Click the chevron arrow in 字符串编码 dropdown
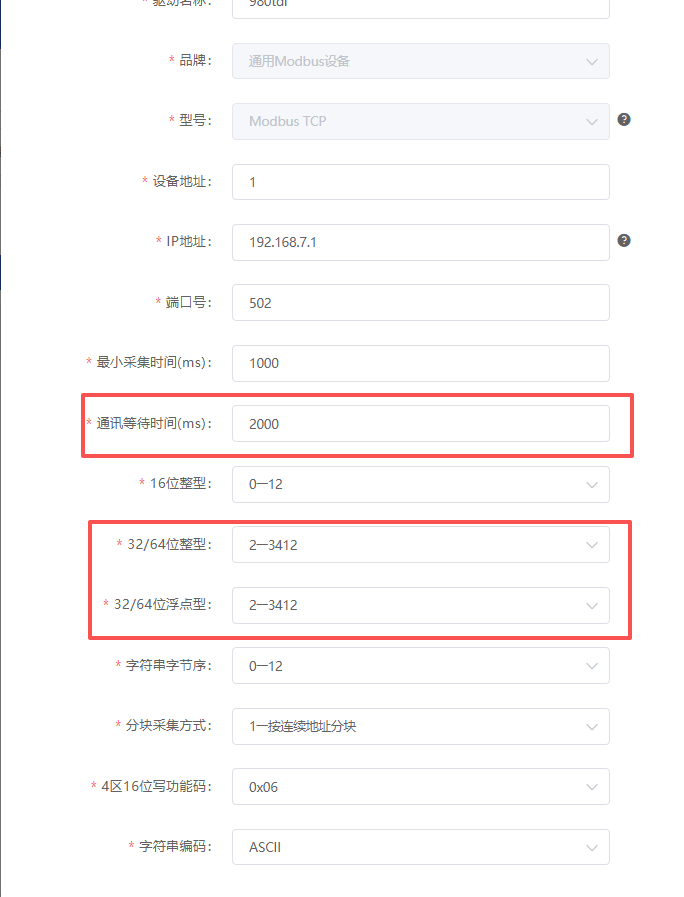 (592, 847)
